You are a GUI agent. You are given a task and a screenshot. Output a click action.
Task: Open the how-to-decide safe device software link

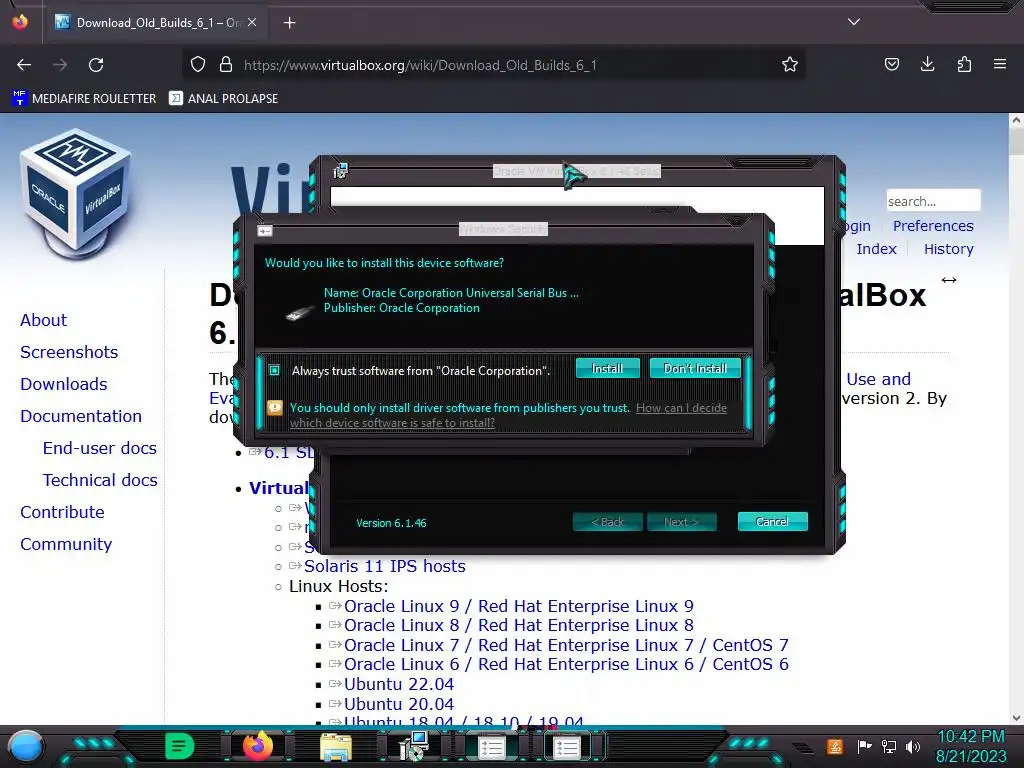coord(508,415)
